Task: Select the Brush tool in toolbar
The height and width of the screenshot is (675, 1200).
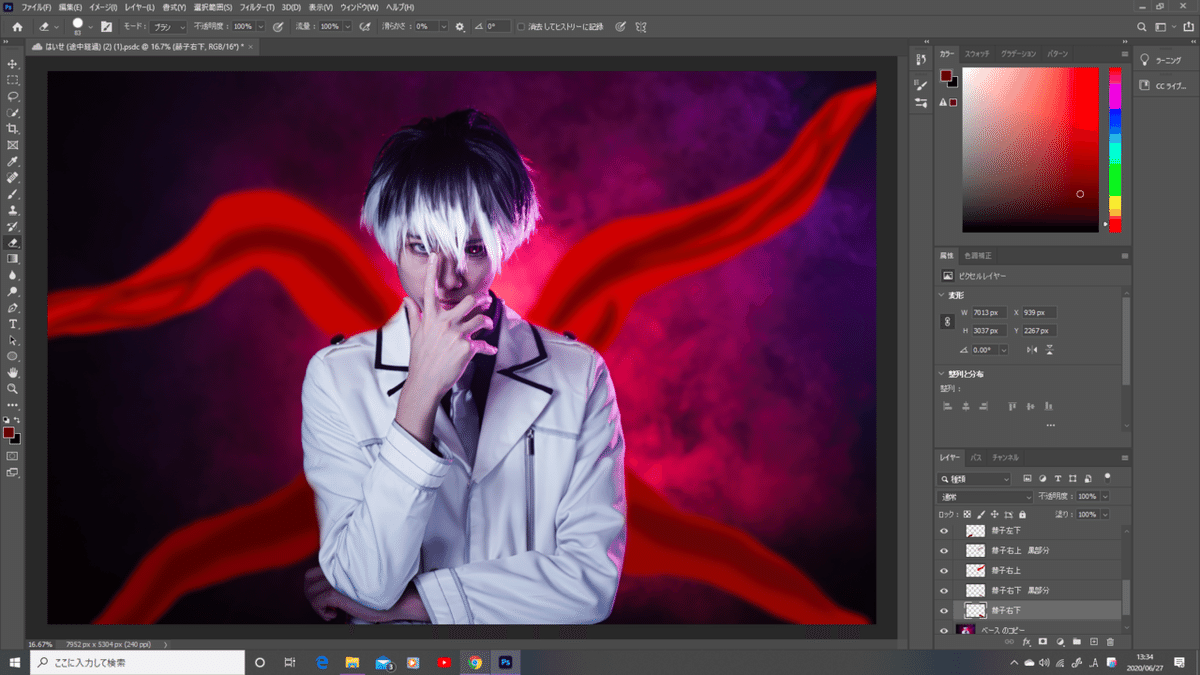Action: click(13, 194)
